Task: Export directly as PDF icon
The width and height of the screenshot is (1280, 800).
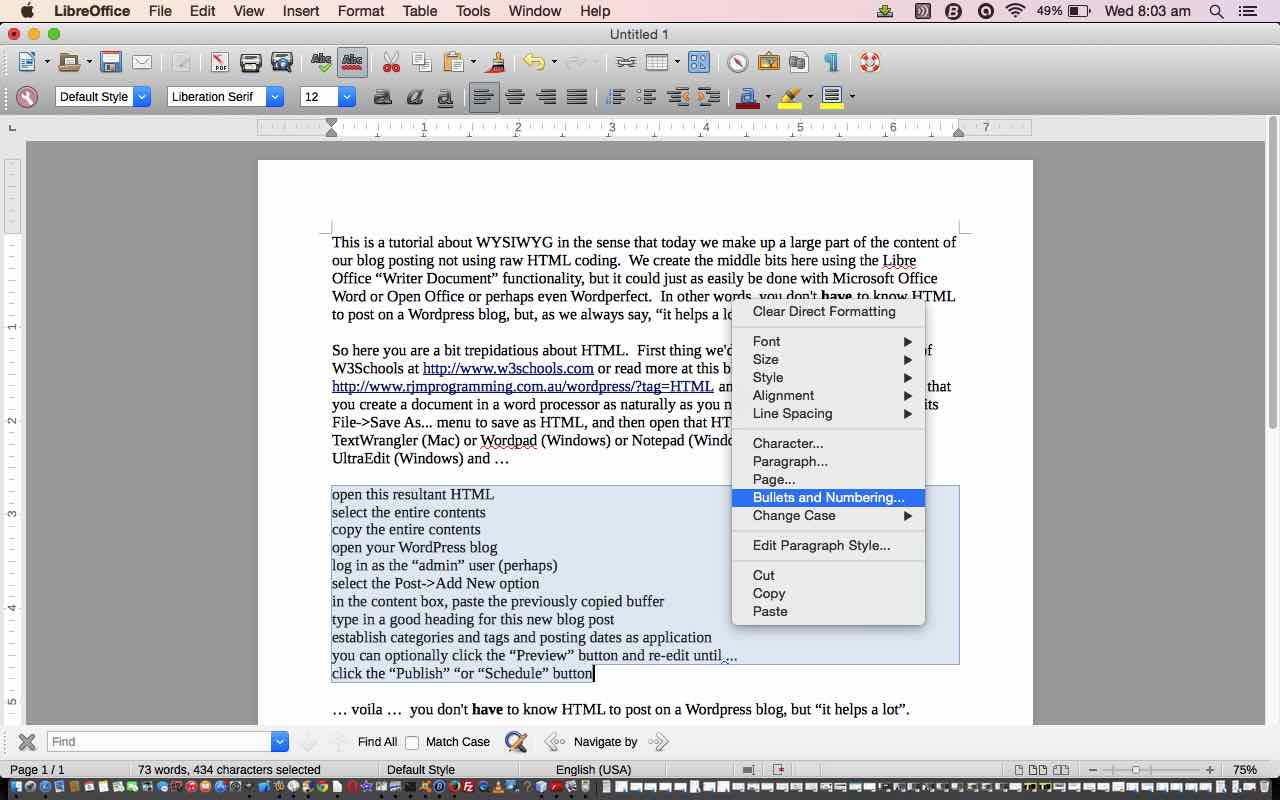Action: pyautogui.click(x=219, y=63)
